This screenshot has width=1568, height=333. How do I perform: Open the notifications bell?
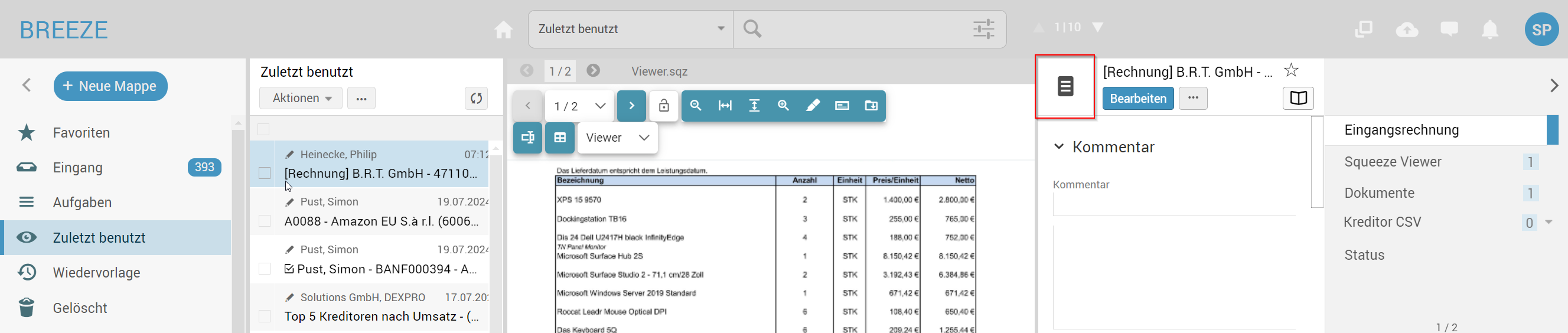coord(1489,29)
